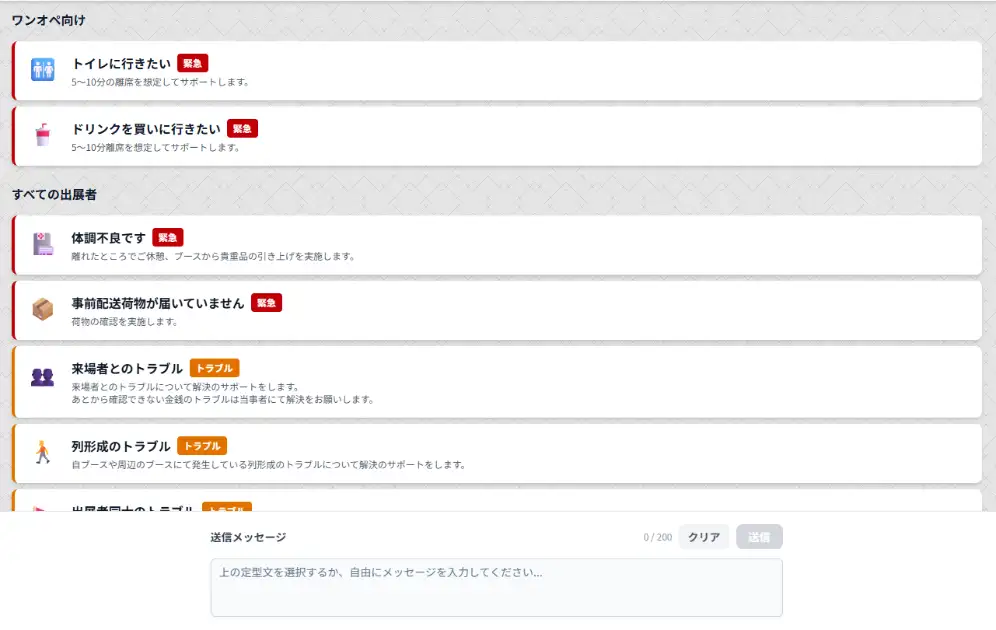Click the walking person icon for queue trouble
Image resolution: width=996 pixels, height=630 pixels.
pyautogui.click(x=42, y=452)
